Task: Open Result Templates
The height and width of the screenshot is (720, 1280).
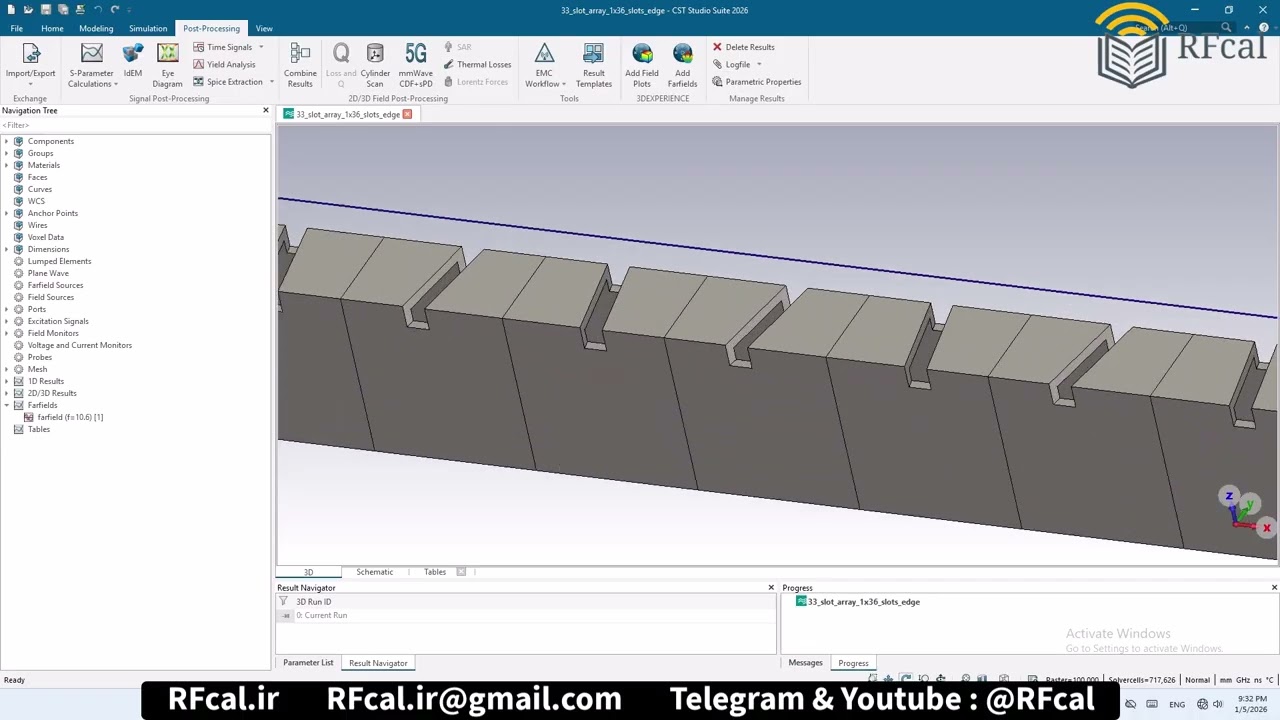Action: tap(594, 64)
